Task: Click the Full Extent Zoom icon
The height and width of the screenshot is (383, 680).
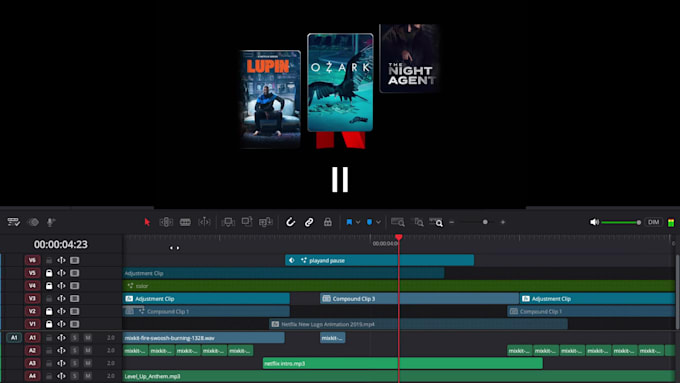Action: (398, 222)
